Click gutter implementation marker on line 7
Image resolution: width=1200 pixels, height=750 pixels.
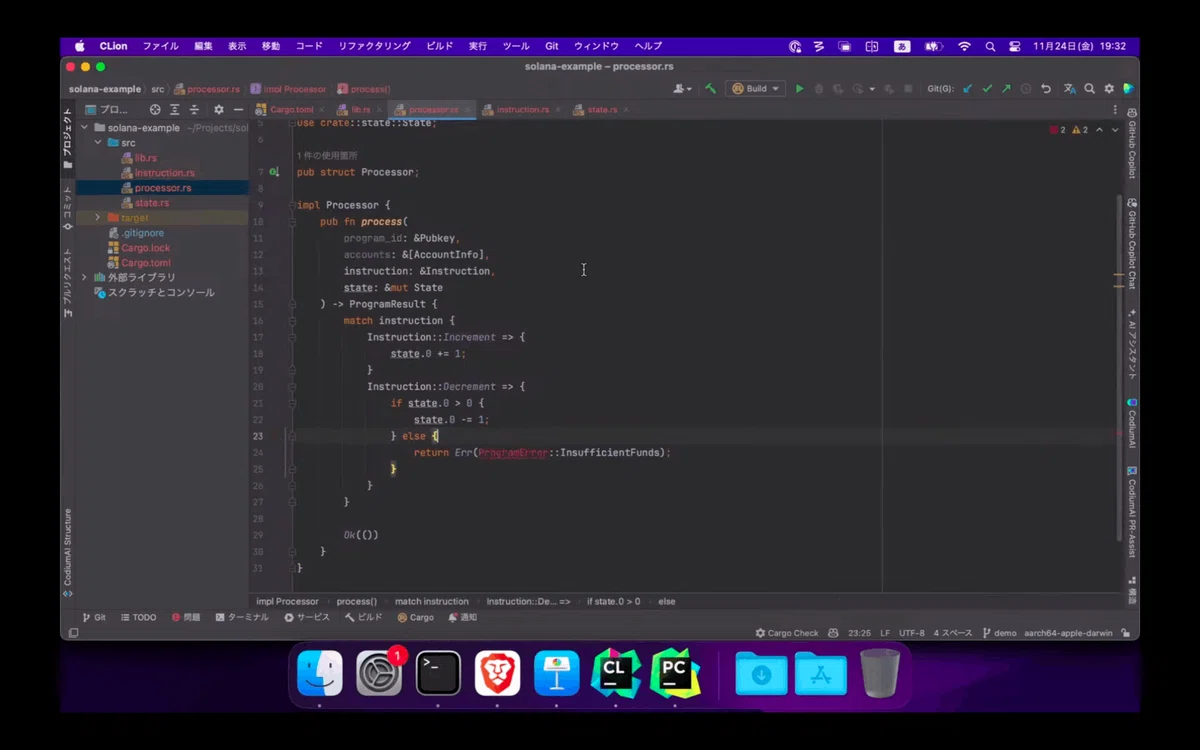(274, 172)
